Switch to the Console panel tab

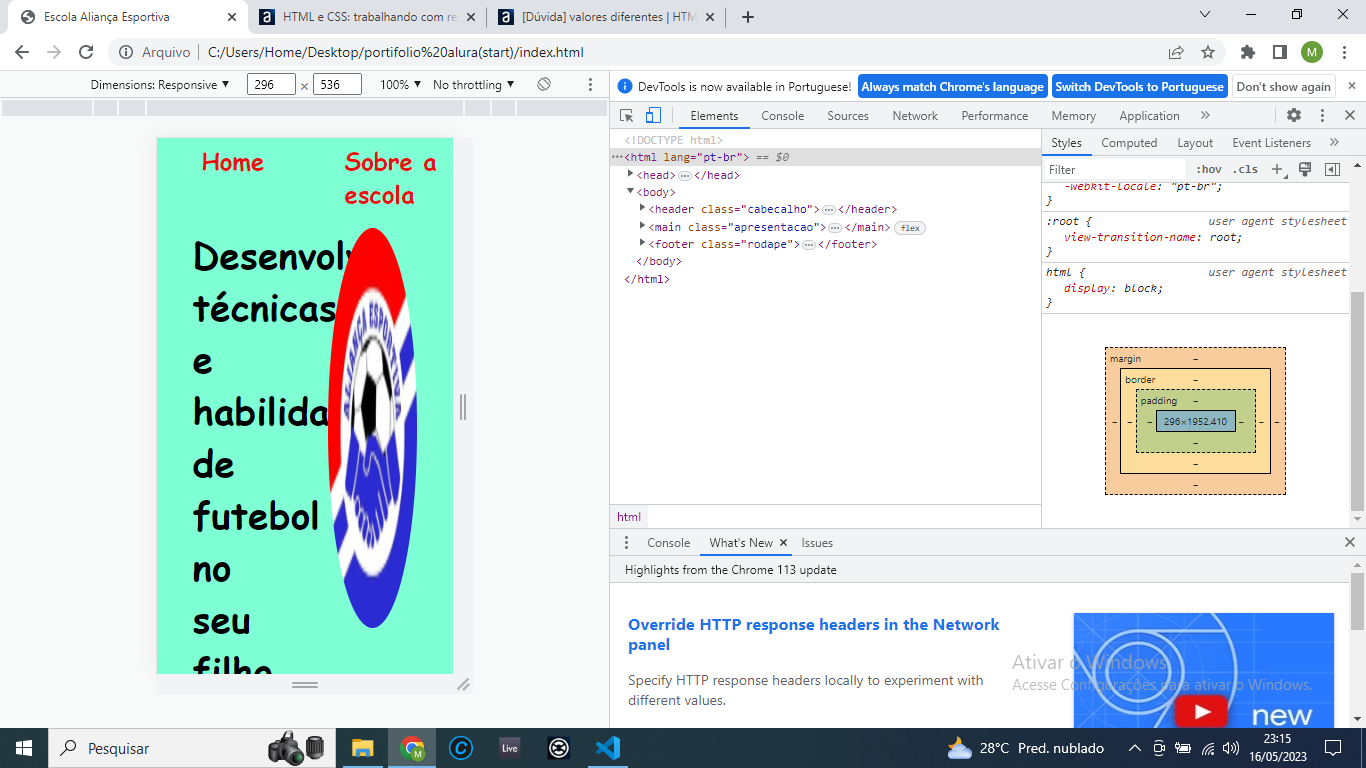click(x=782, y=116)
